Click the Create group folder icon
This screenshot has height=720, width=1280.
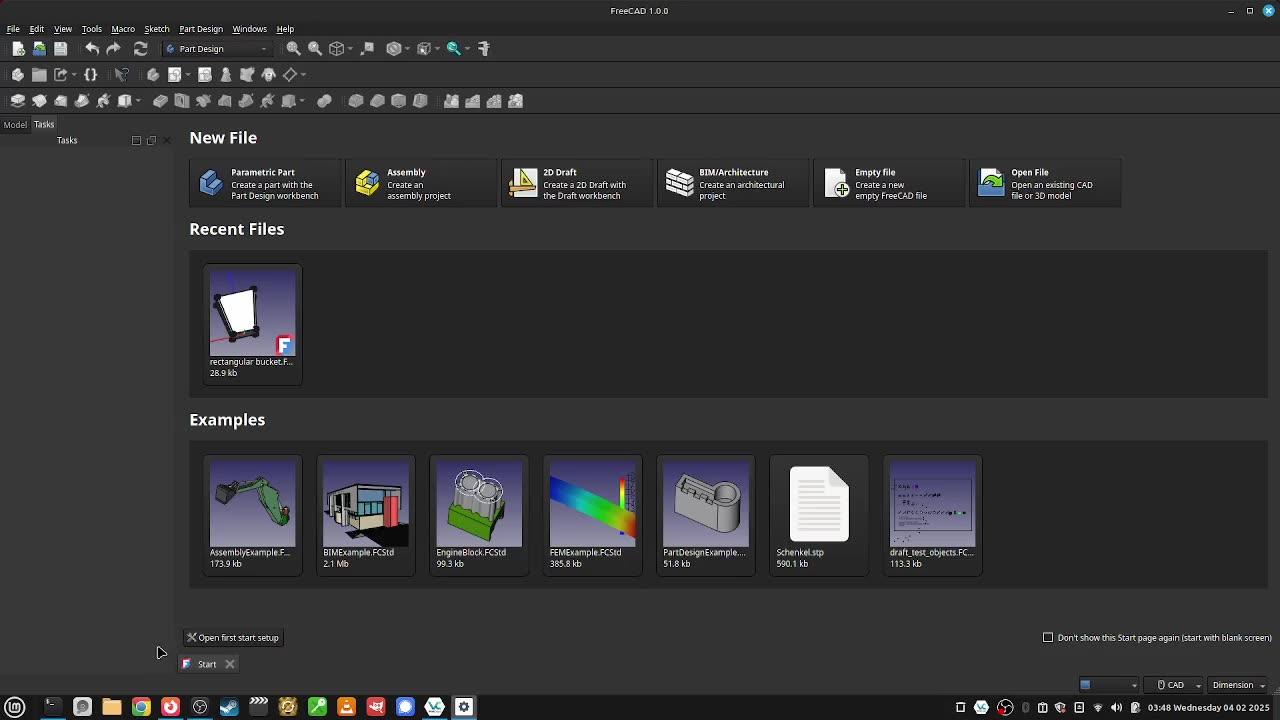39,74
